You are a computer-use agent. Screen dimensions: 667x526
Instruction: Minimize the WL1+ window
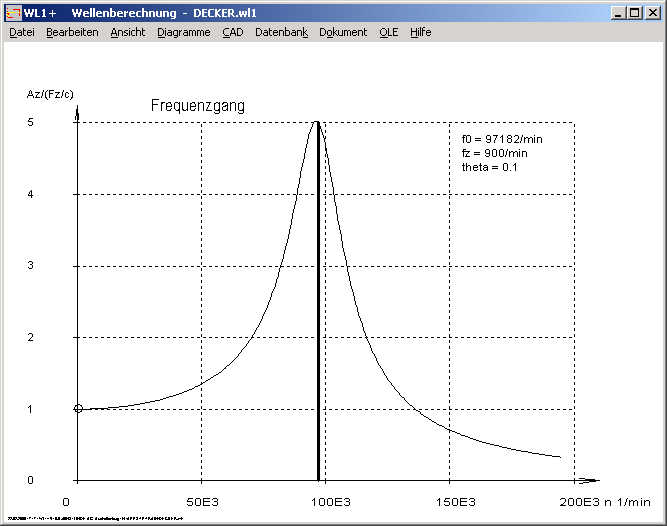pyautogui.click(x=620, y=12)
